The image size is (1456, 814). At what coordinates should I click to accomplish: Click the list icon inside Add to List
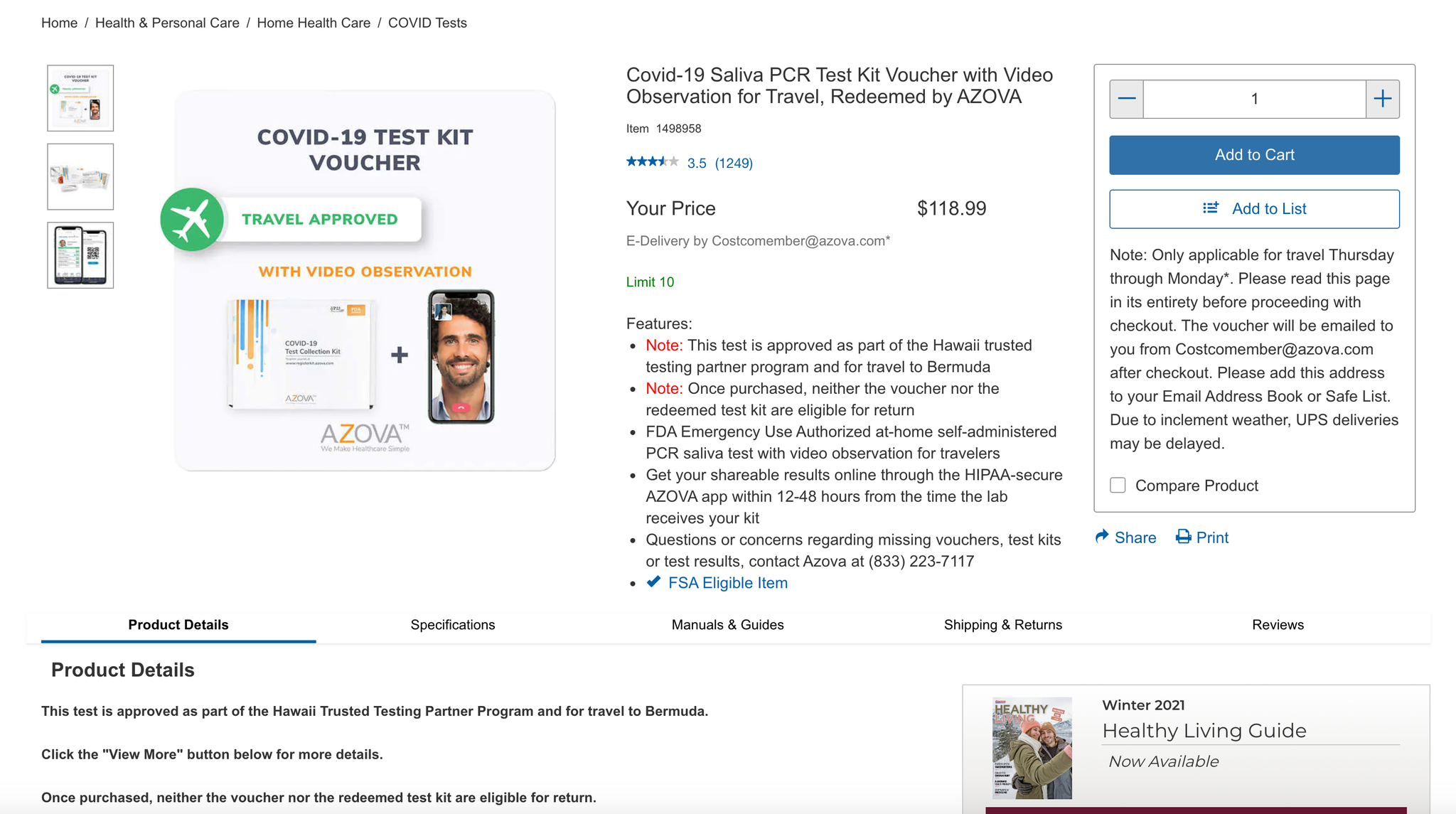[1209, 208]
